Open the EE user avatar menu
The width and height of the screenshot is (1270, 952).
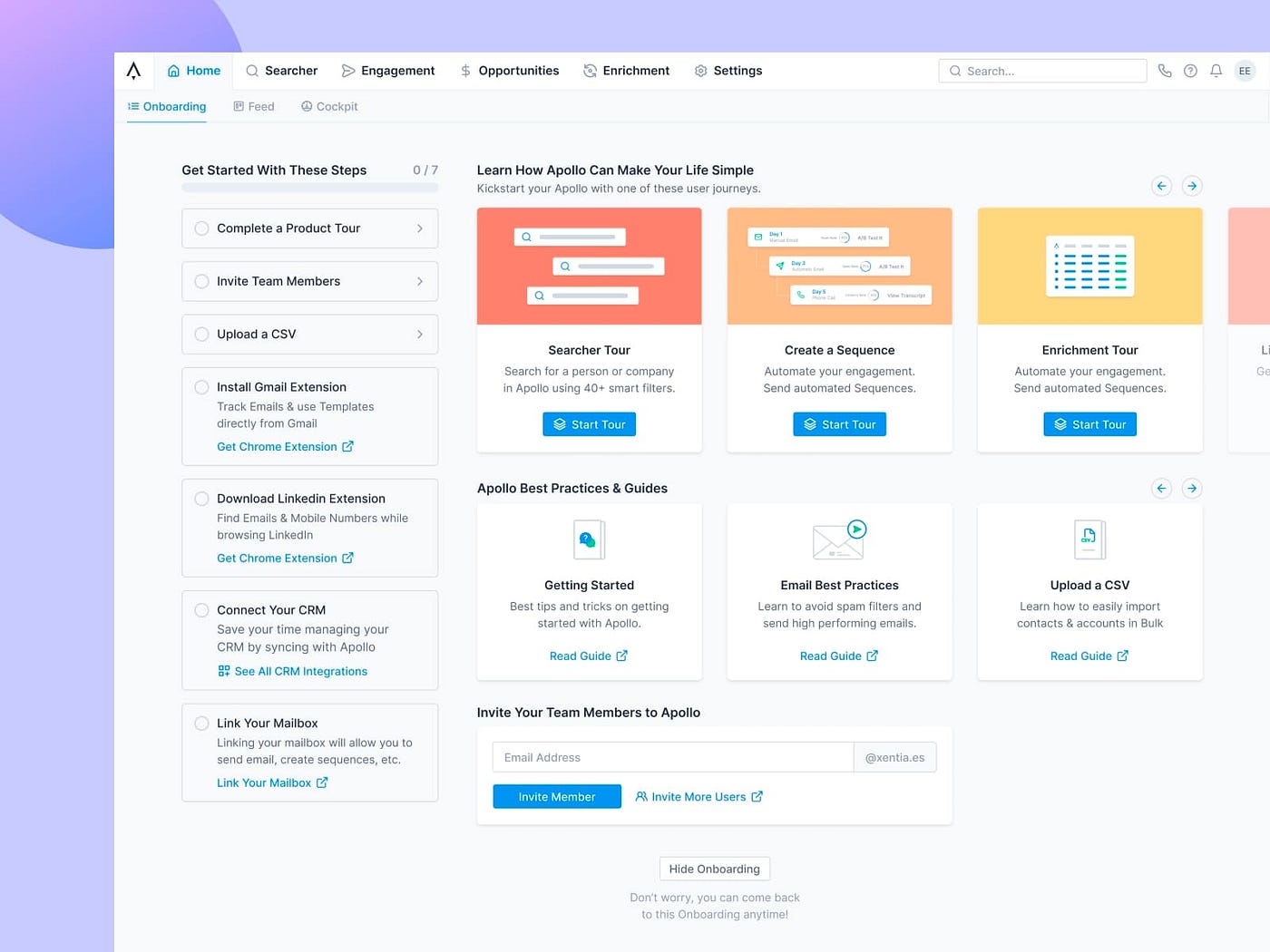click(x=1245, y=71)
